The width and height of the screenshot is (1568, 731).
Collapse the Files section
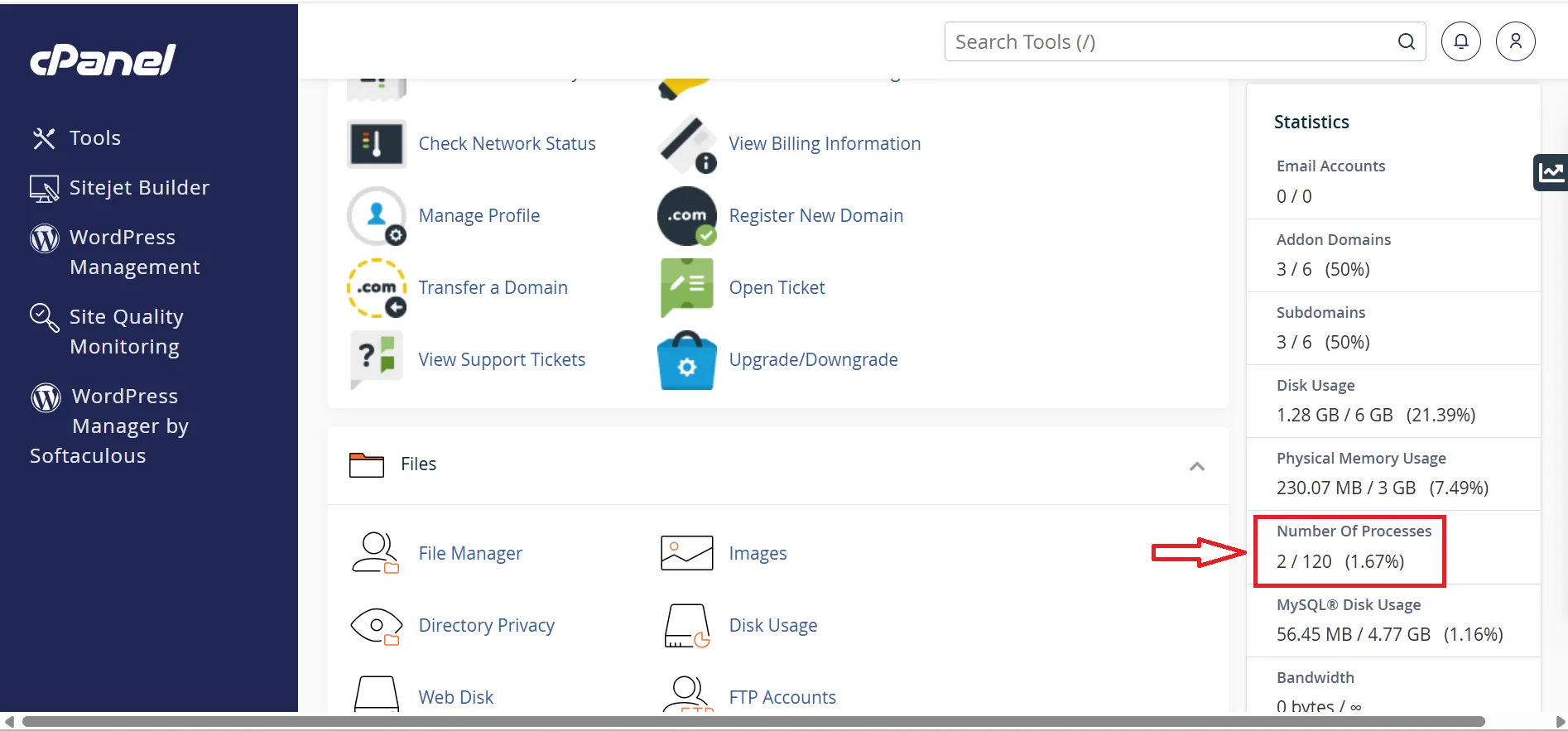coord(1196,466)
